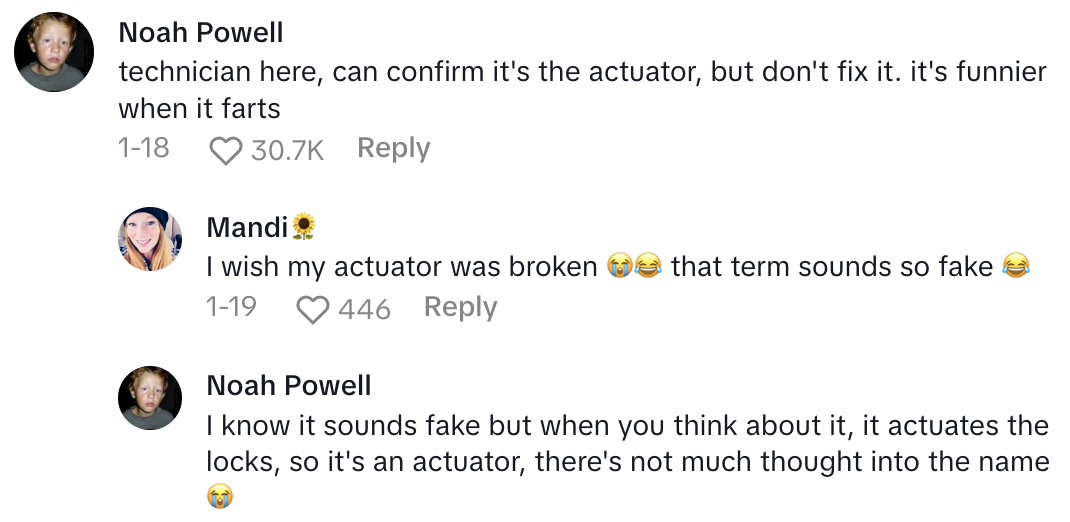Image resolution: width=1070 pixels, height=522 pixels.
Task: Open Noah Powell's avatar on the top comment
Action: click(x=55, y=54)
